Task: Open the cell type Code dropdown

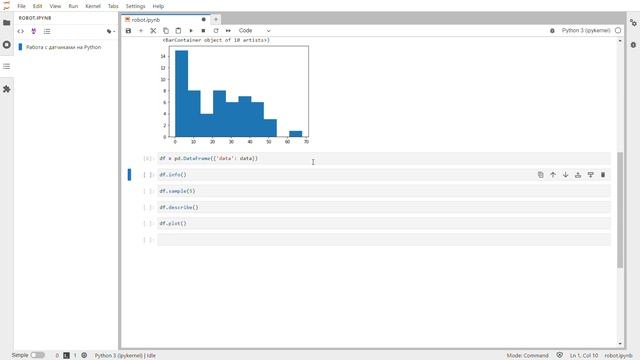Action: click(x=255, y=31)
